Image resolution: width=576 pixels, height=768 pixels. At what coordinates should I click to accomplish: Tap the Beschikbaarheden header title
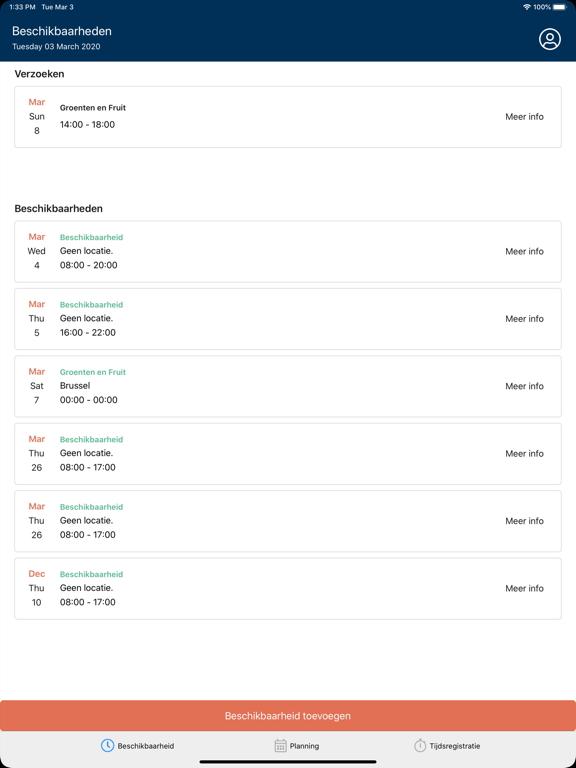click(x=62, y=31)
